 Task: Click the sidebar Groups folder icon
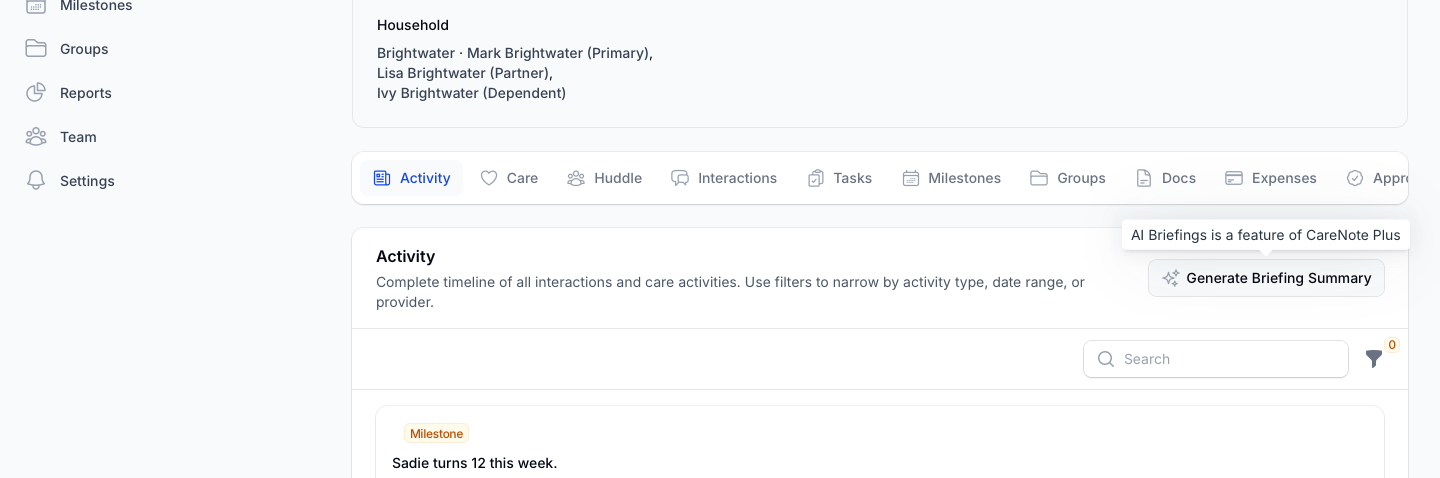(36, 49)
